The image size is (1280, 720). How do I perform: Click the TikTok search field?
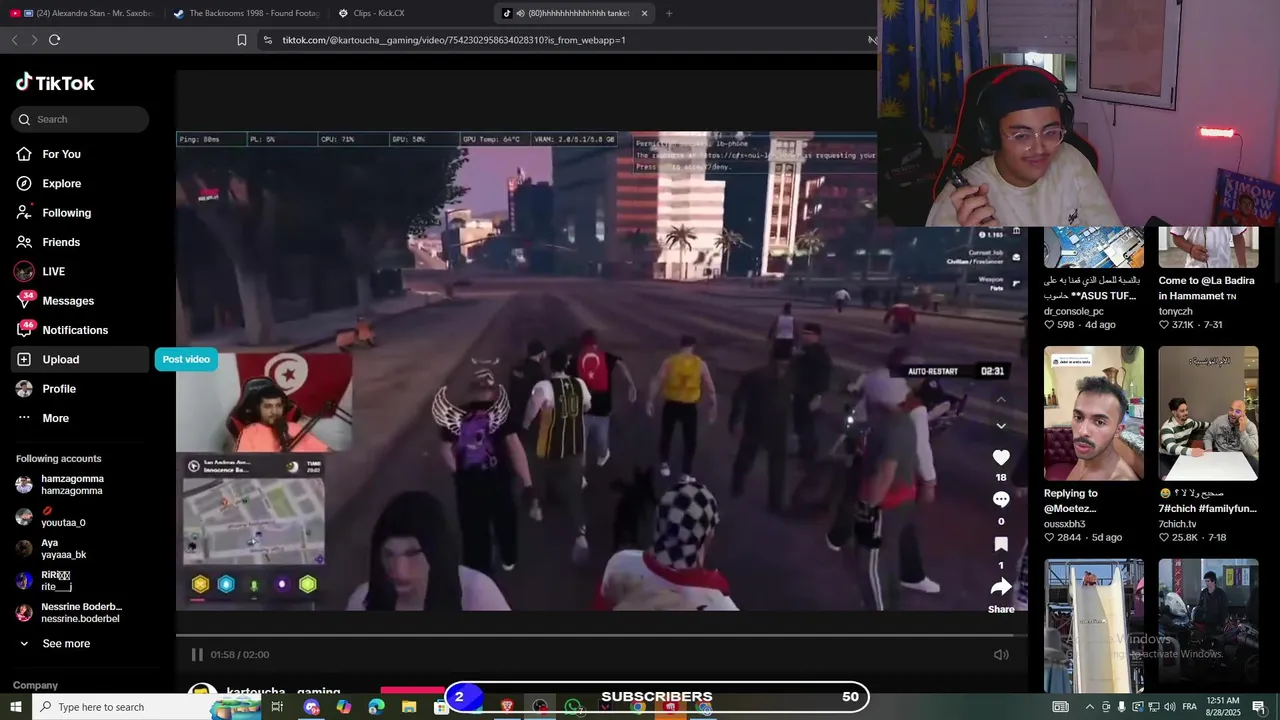point(80,119)
